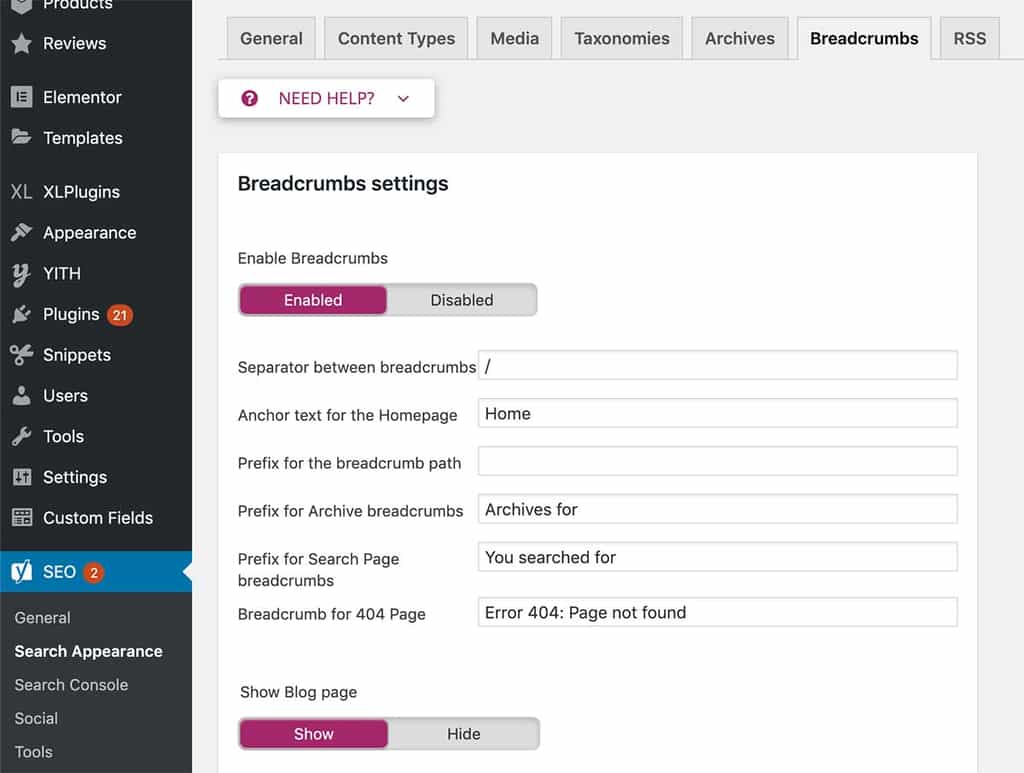
Task: Open the SEO General submenu link
Action: pyautogui.click(x=42, y=618)
